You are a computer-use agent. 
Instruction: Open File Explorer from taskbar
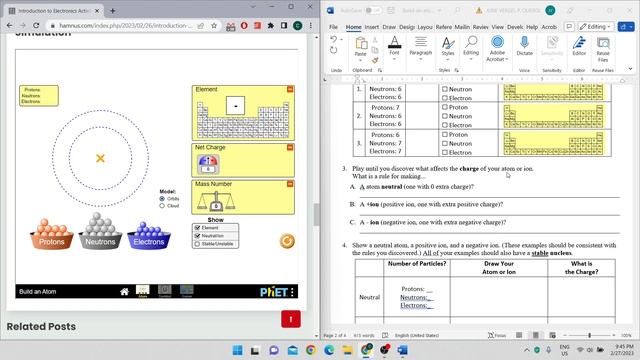tap(347, 350)
